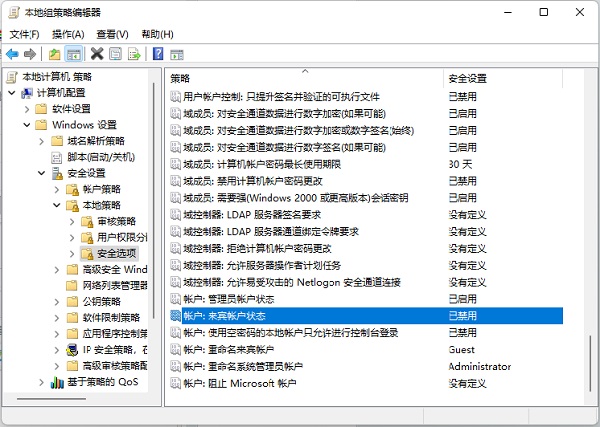Screen dimensions: 600x427
Task: Open the 查看(V) menu
Action: point(110,34)
